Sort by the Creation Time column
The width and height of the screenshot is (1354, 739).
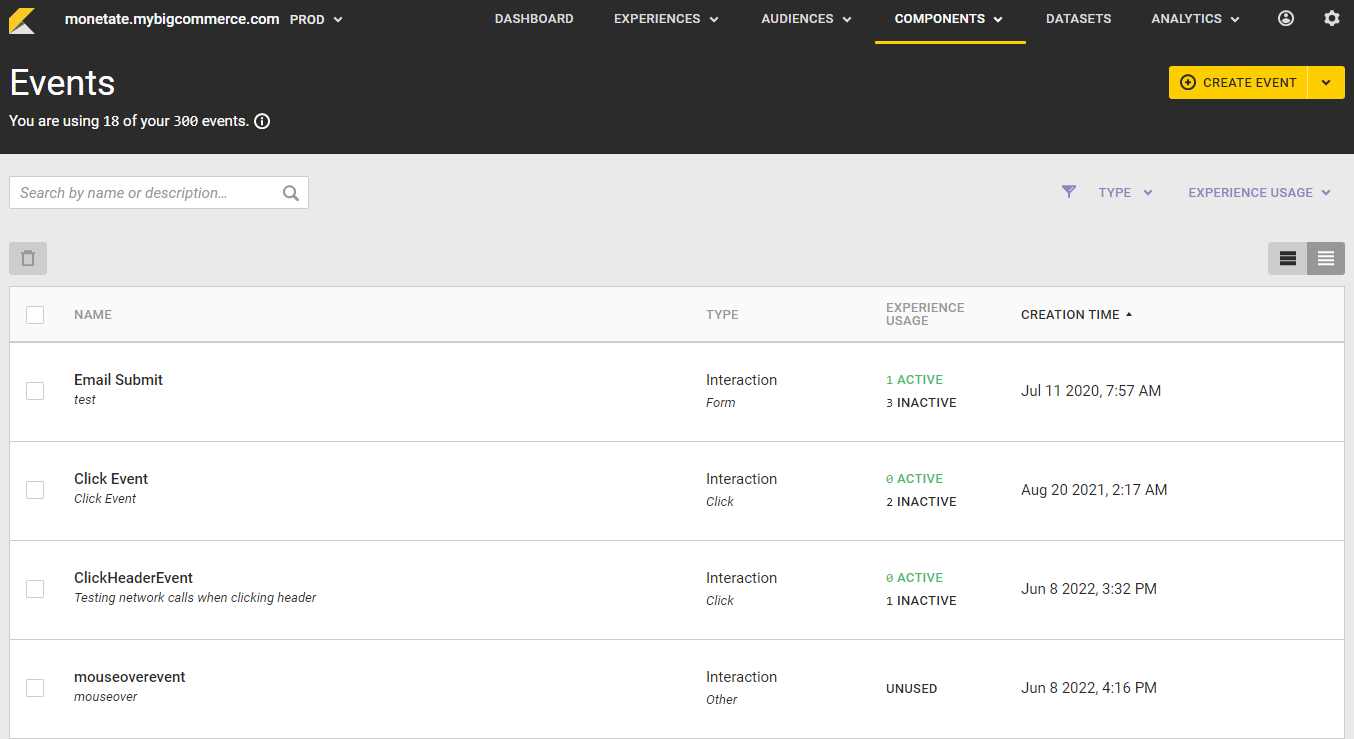1077,315
